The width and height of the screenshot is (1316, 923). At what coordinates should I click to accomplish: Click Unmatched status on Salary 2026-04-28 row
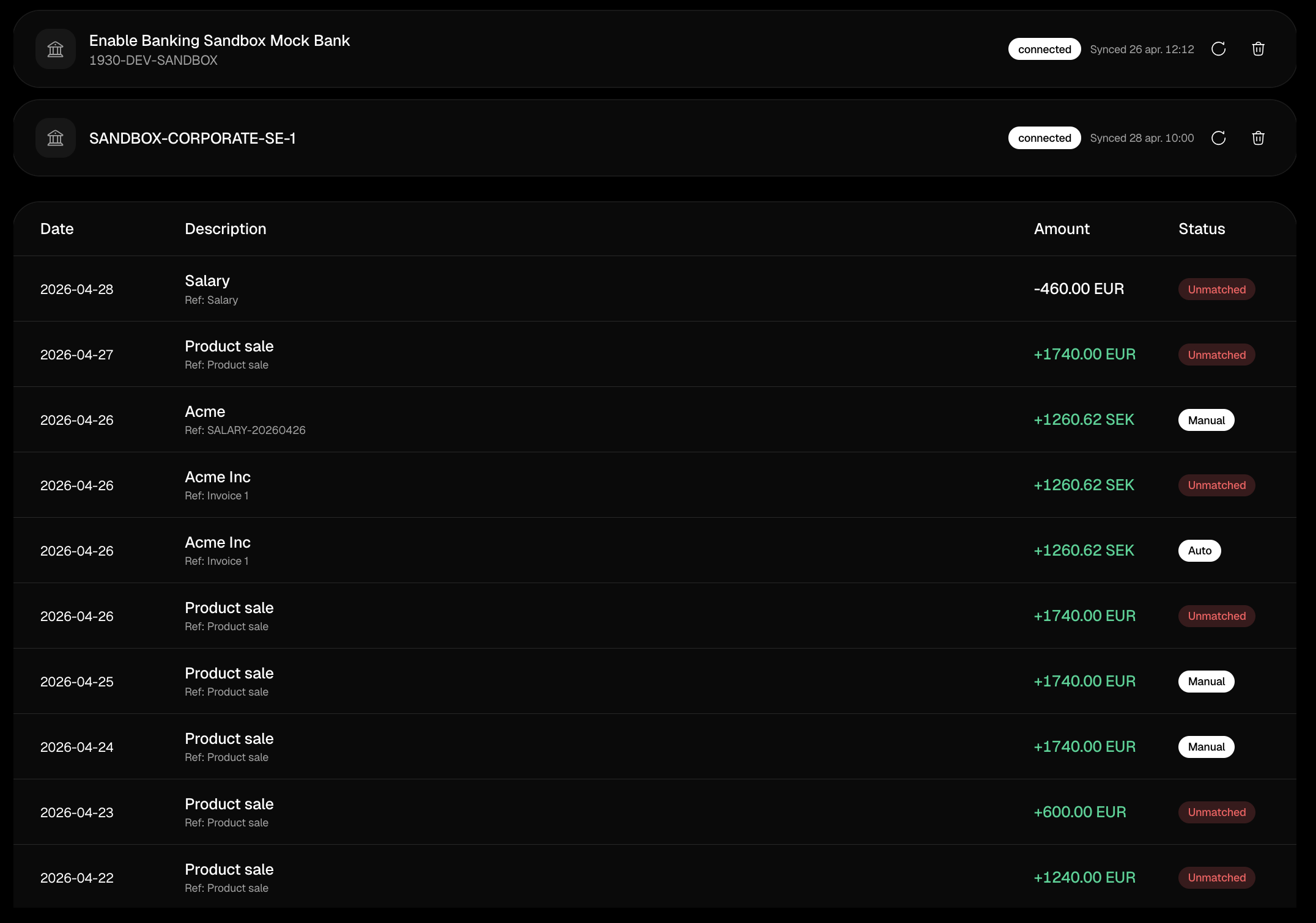[1216, 289]
